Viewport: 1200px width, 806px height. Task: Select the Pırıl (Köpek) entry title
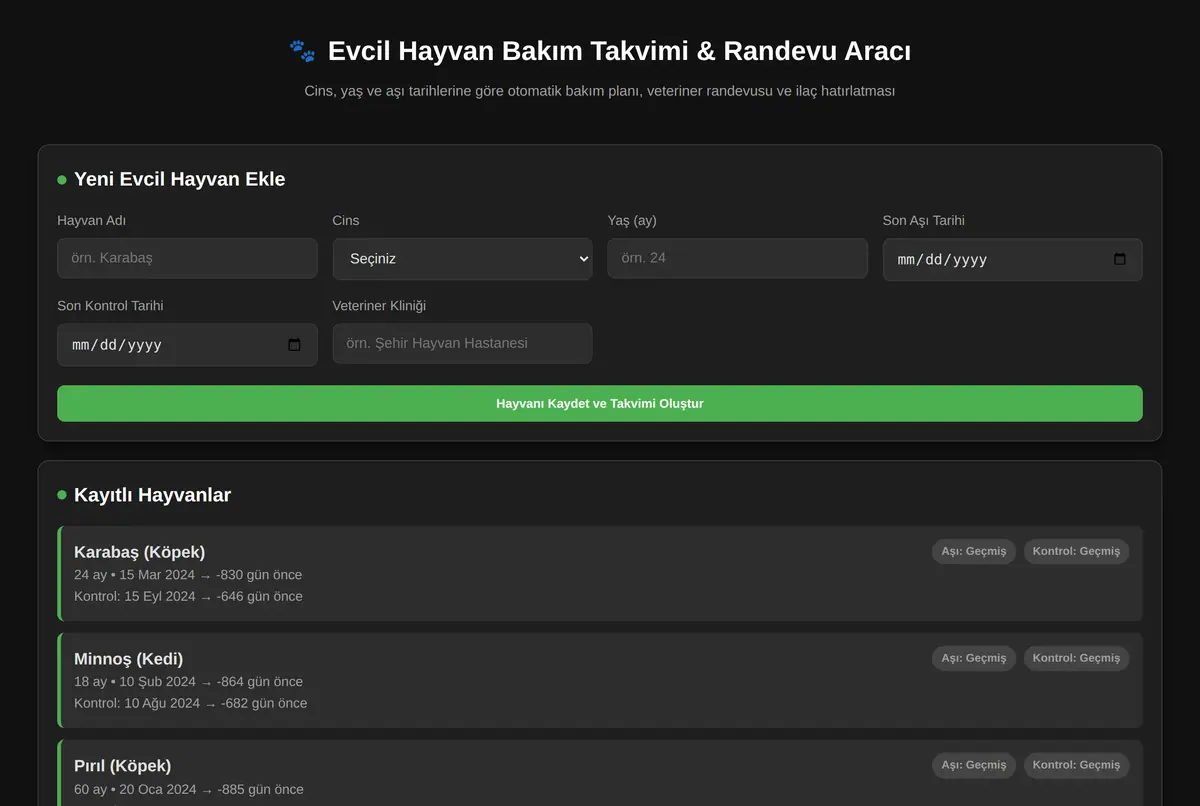[x=122, y=766]
